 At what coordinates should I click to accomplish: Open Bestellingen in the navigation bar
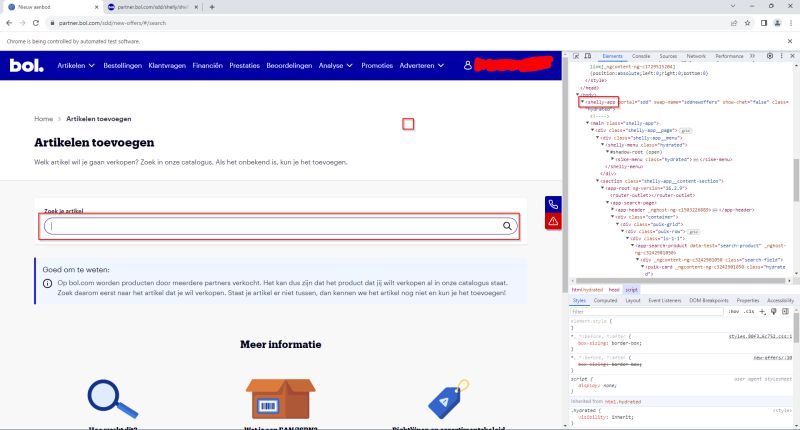(x=122, y=65)
